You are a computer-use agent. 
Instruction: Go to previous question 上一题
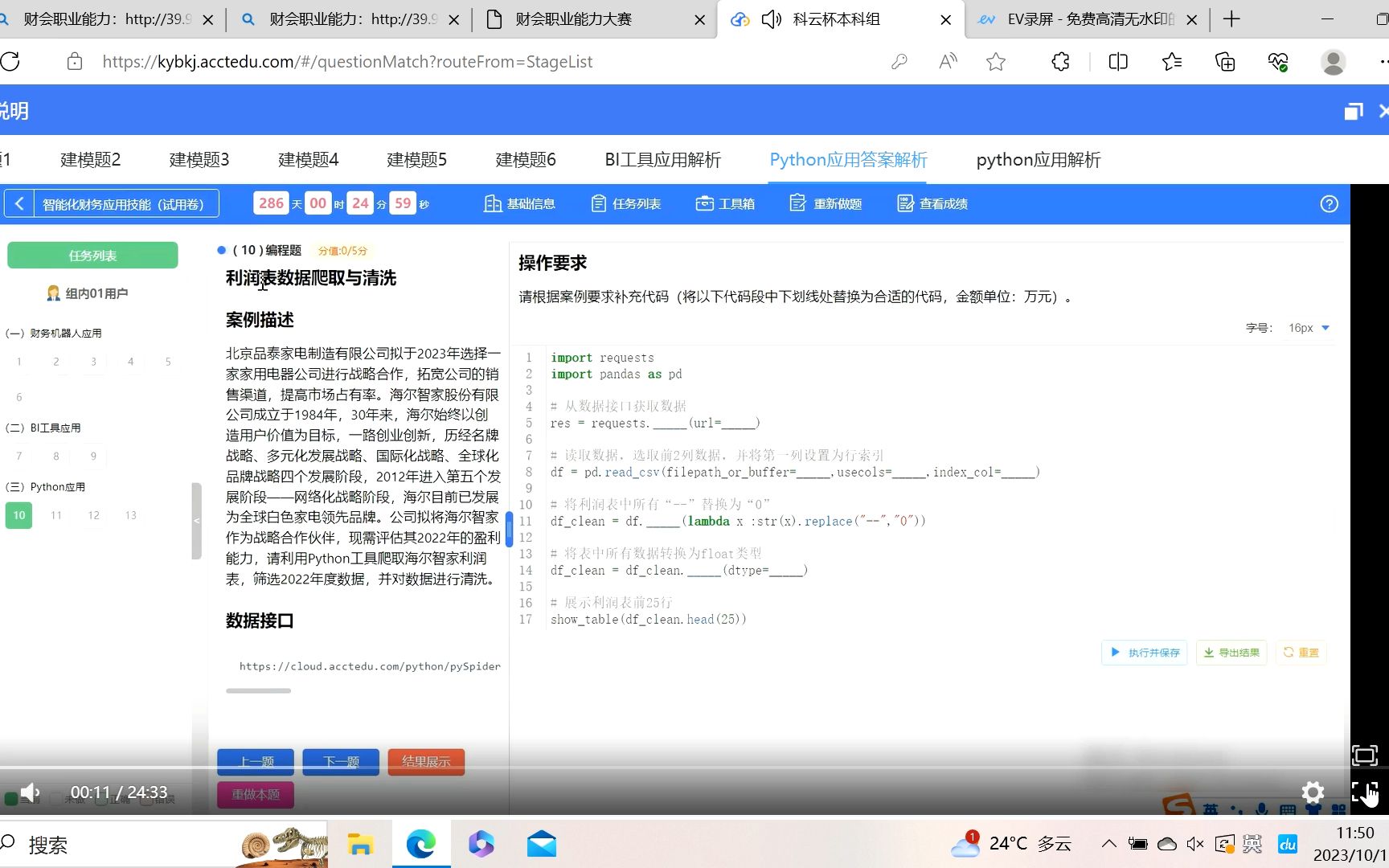(x=256, y=762)
